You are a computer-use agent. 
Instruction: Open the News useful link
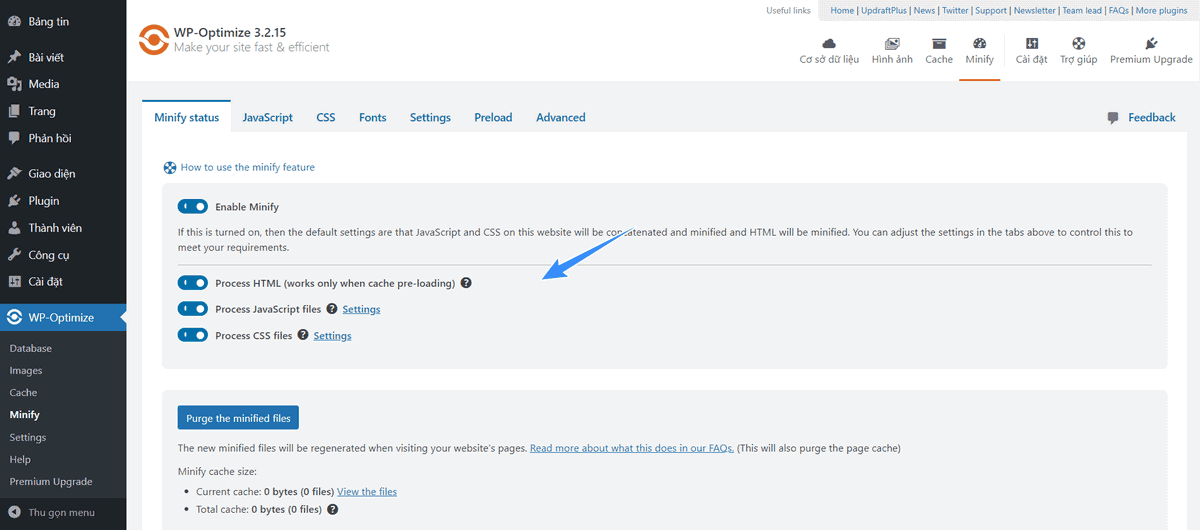point(924,10)
